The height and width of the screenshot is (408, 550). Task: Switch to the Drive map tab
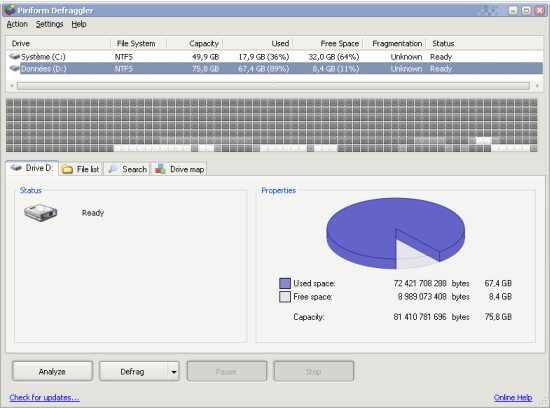(x=179, y=169)
